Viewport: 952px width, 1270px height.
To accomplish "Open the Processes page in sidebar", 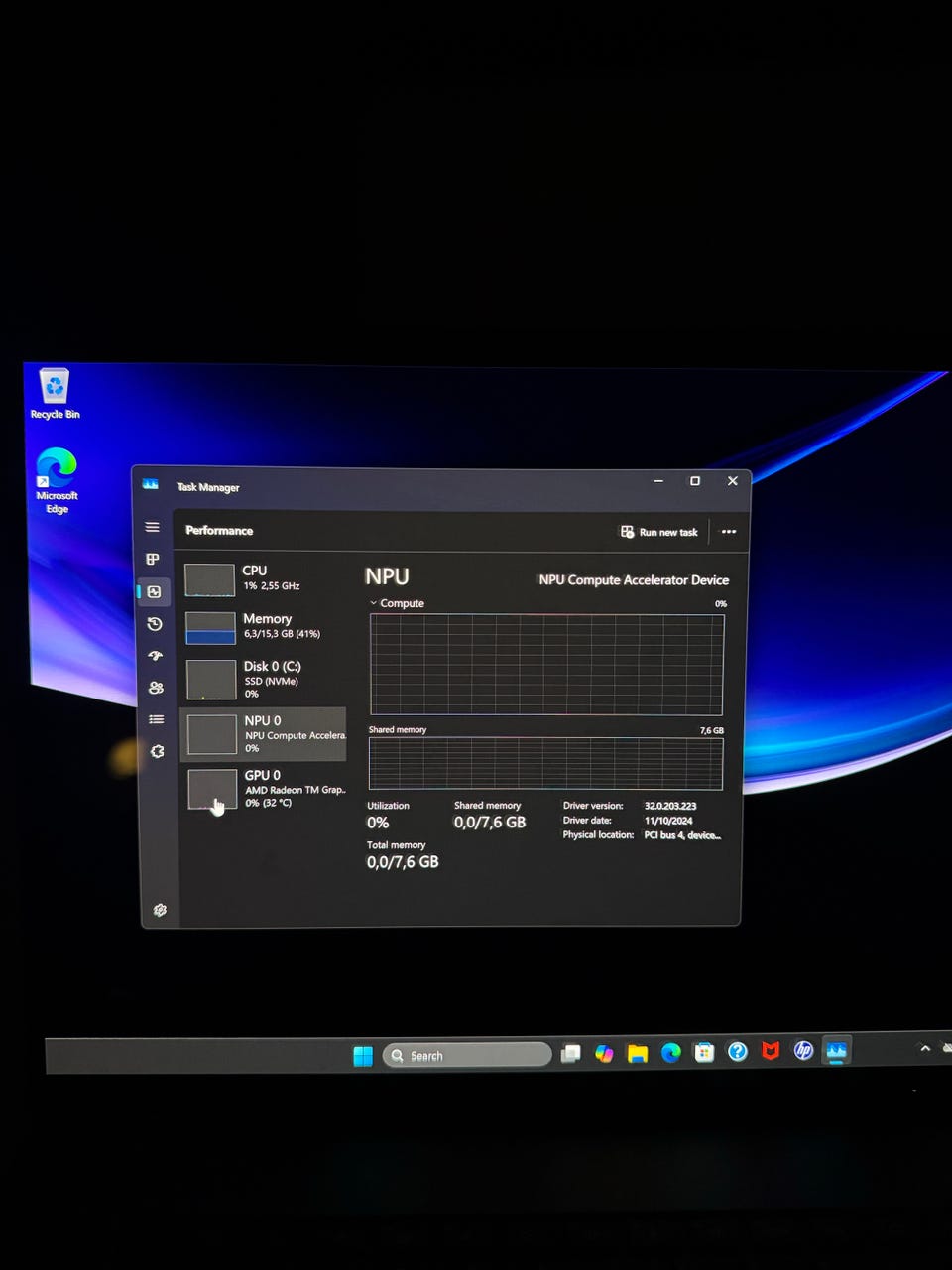I will coord(153,560).
